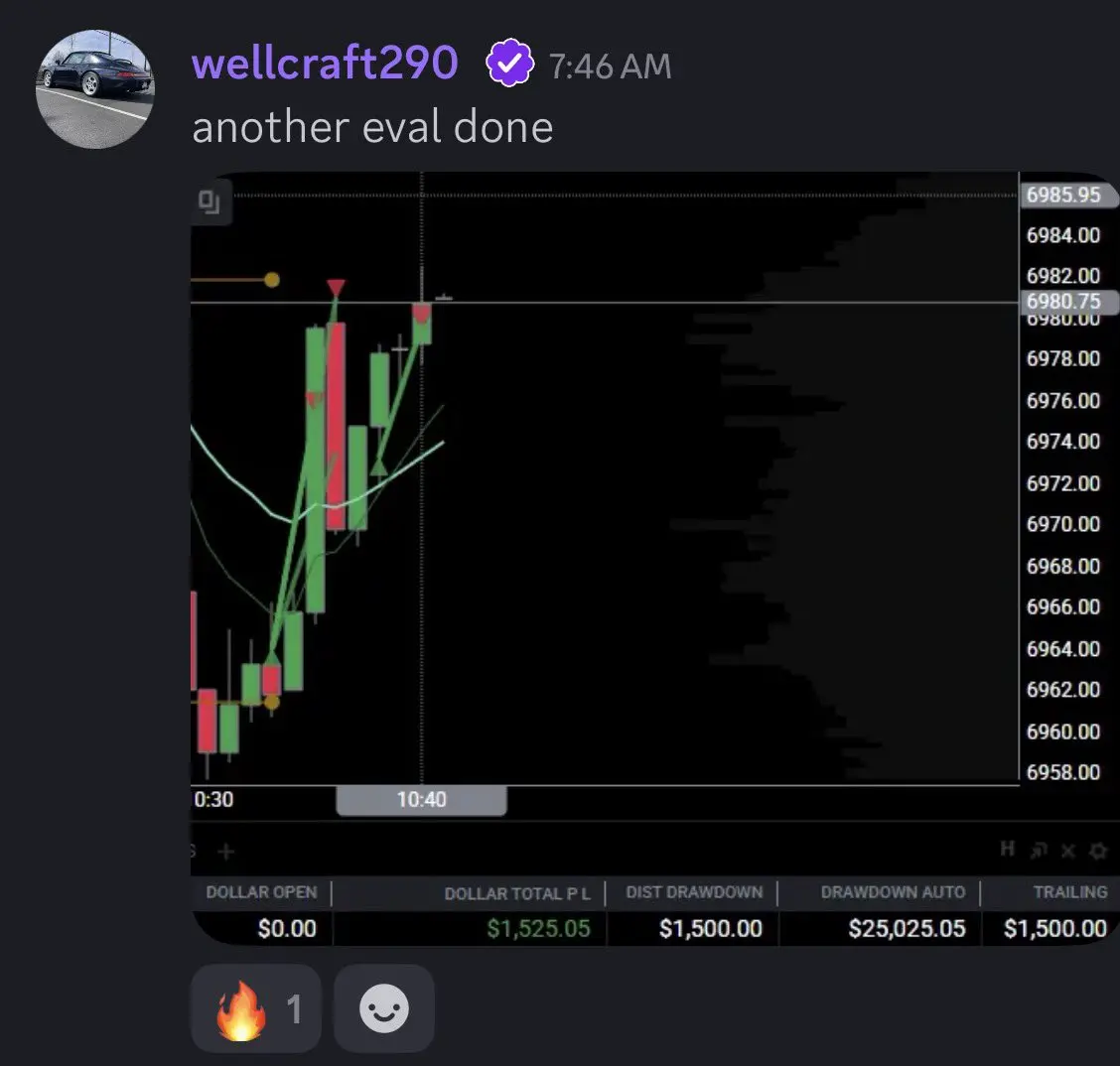This screenshot has width=1120, height=1066.
Task: Sort by DIST DRAWDOWN column header
Action: click(694, 892)
